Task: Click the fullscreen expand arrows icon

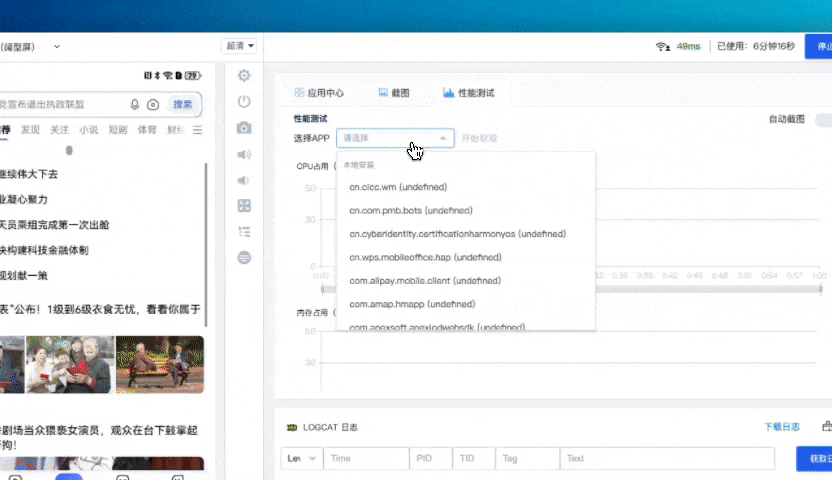Action: 244,206
